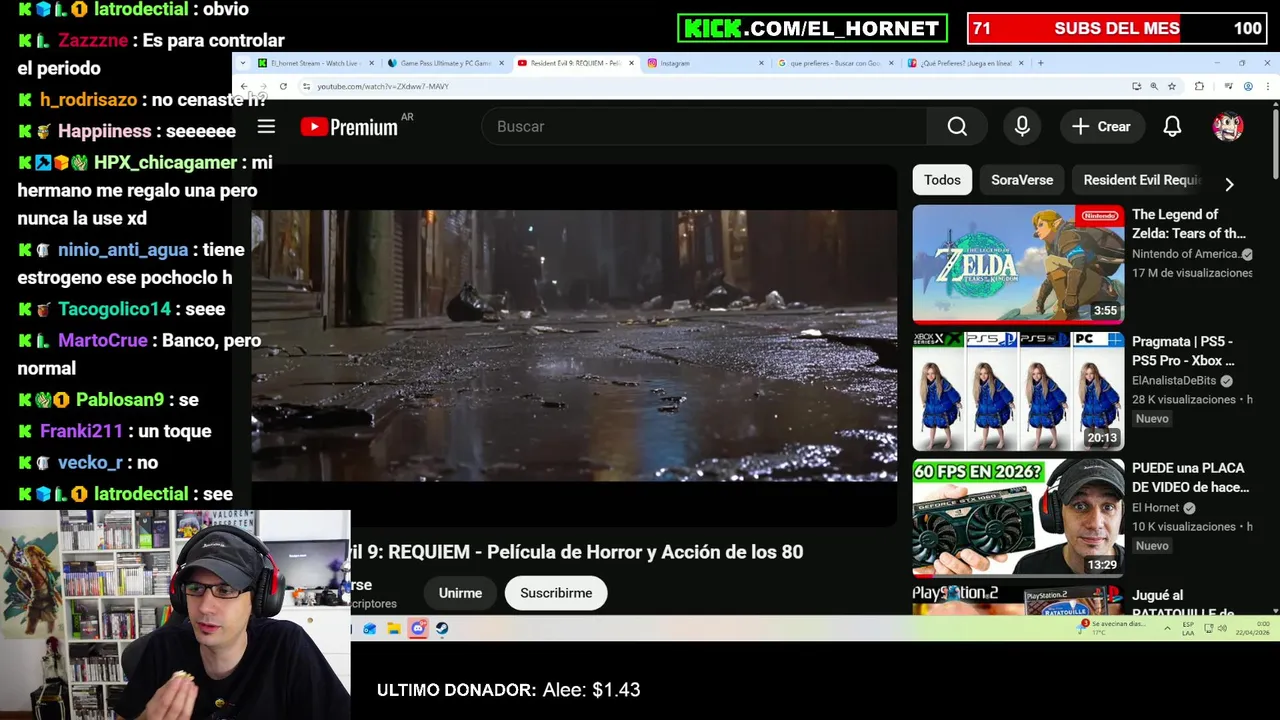
Task: Click the browser back arrow
Action: pos(244,87)
